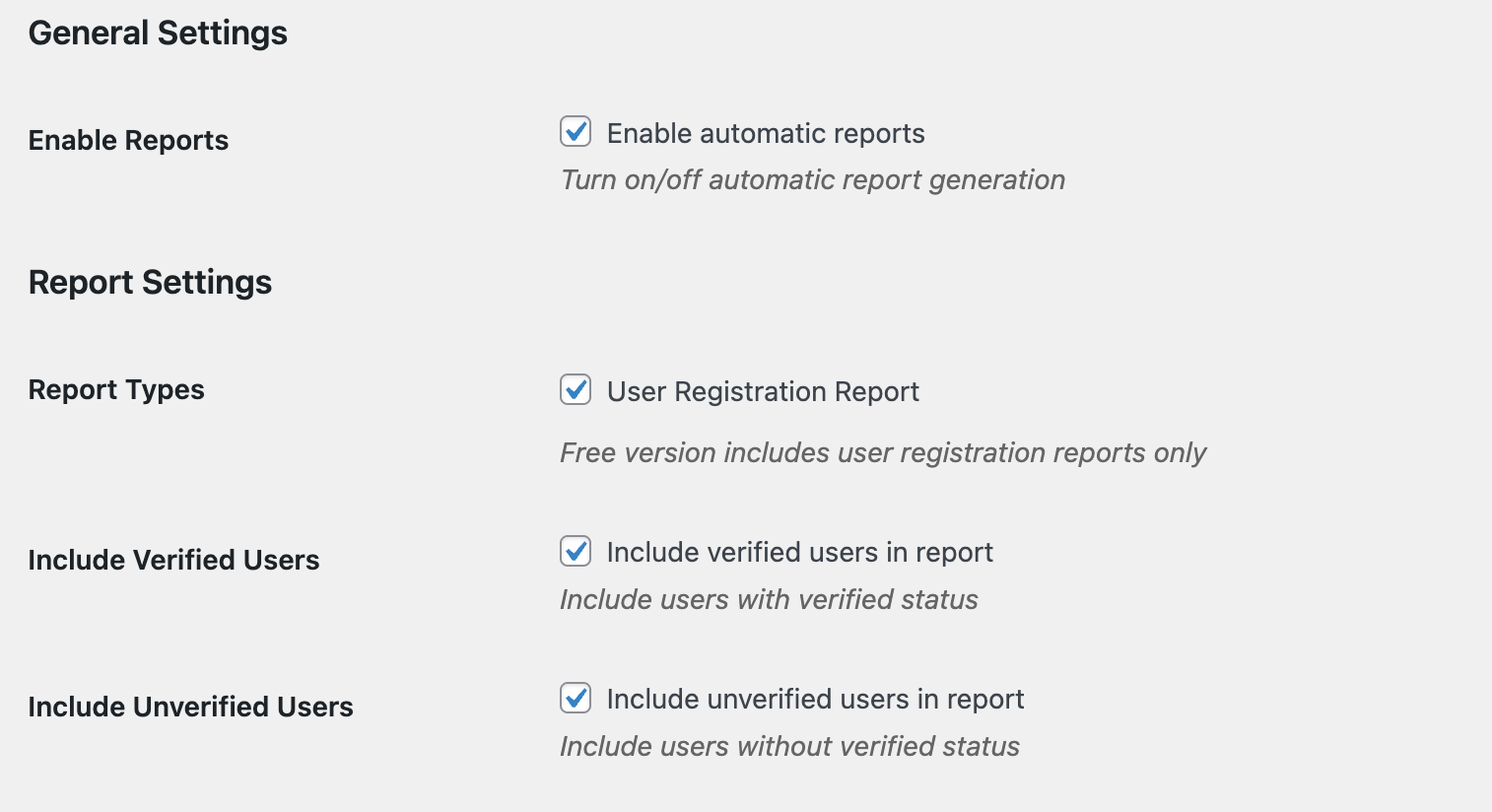Click the blue checkmark beside User Registration Report
This screenshot has height=812, width=1492.
click(x=576, y=390)
